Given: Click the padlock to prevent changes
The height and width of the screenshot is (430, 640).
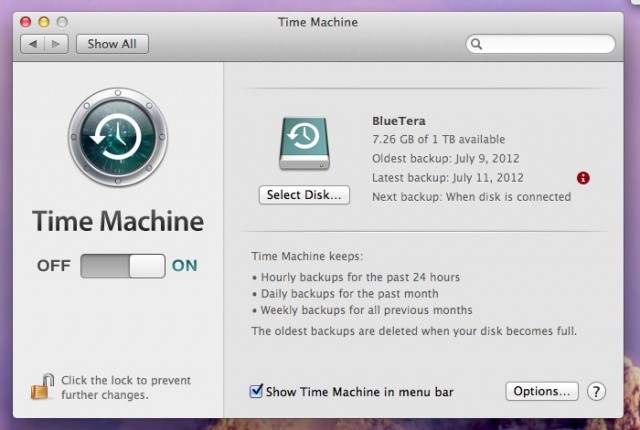Looking at the screenshot, I should (42, 386).
